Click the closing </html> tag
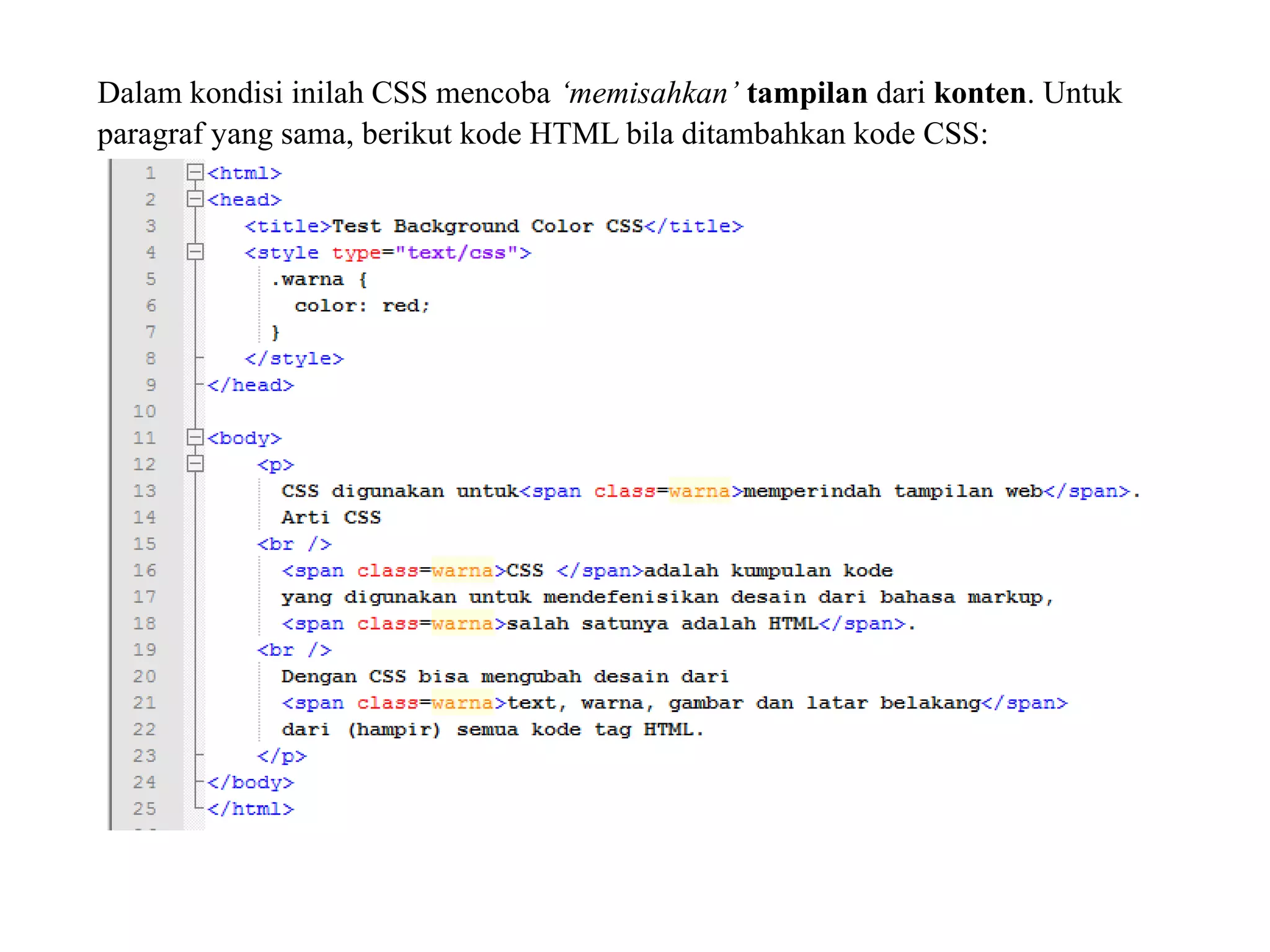This screenshot has width=1270, height=952. coord(251,809)
